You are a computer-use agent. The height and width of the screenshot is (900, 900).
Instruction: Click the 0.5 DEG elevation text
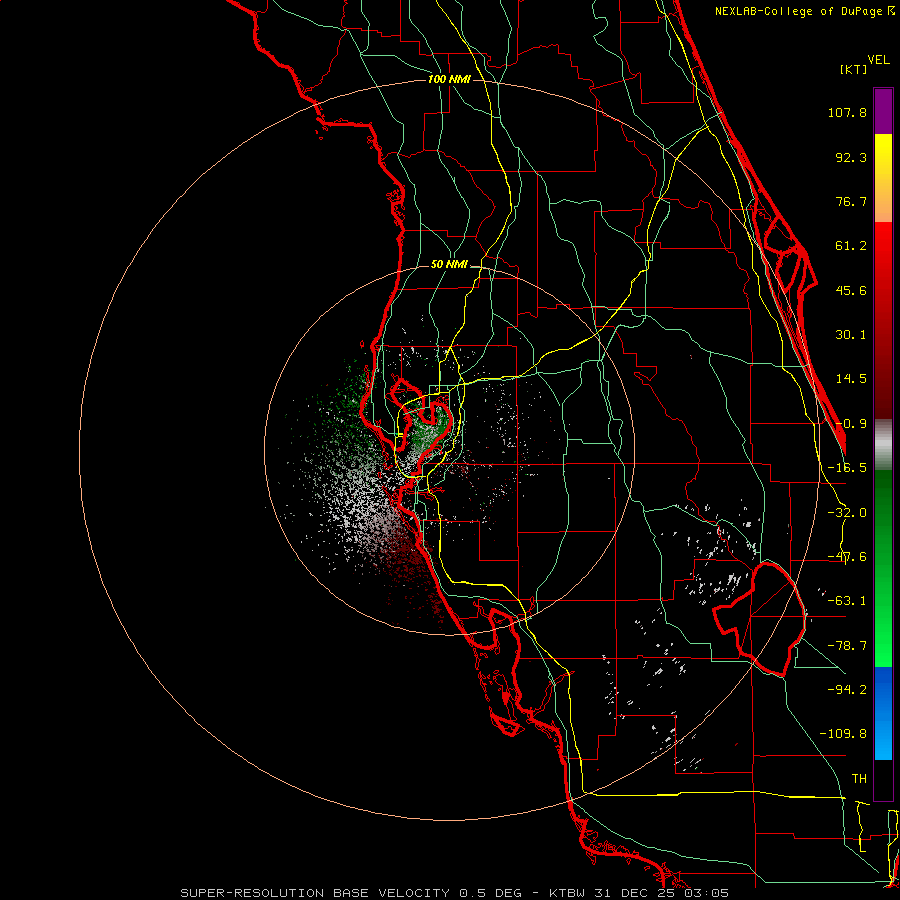[x=491, y=893]
